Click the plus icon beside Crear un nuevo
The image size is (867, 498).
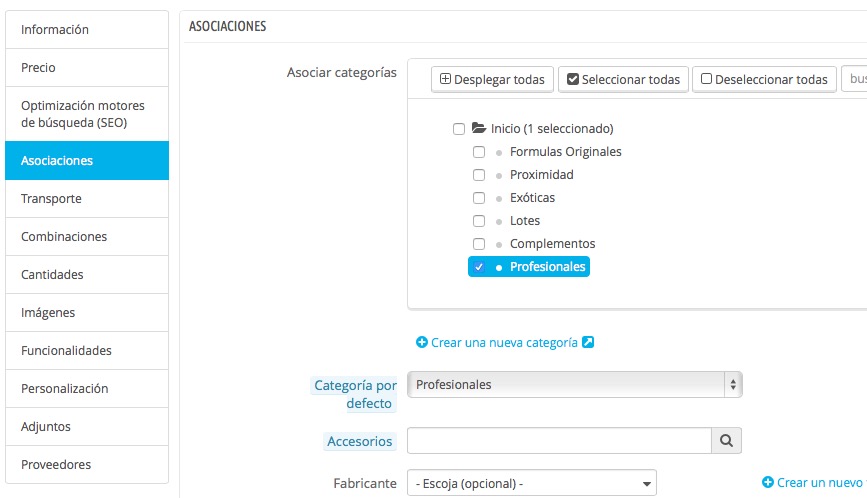coord(768,482)
